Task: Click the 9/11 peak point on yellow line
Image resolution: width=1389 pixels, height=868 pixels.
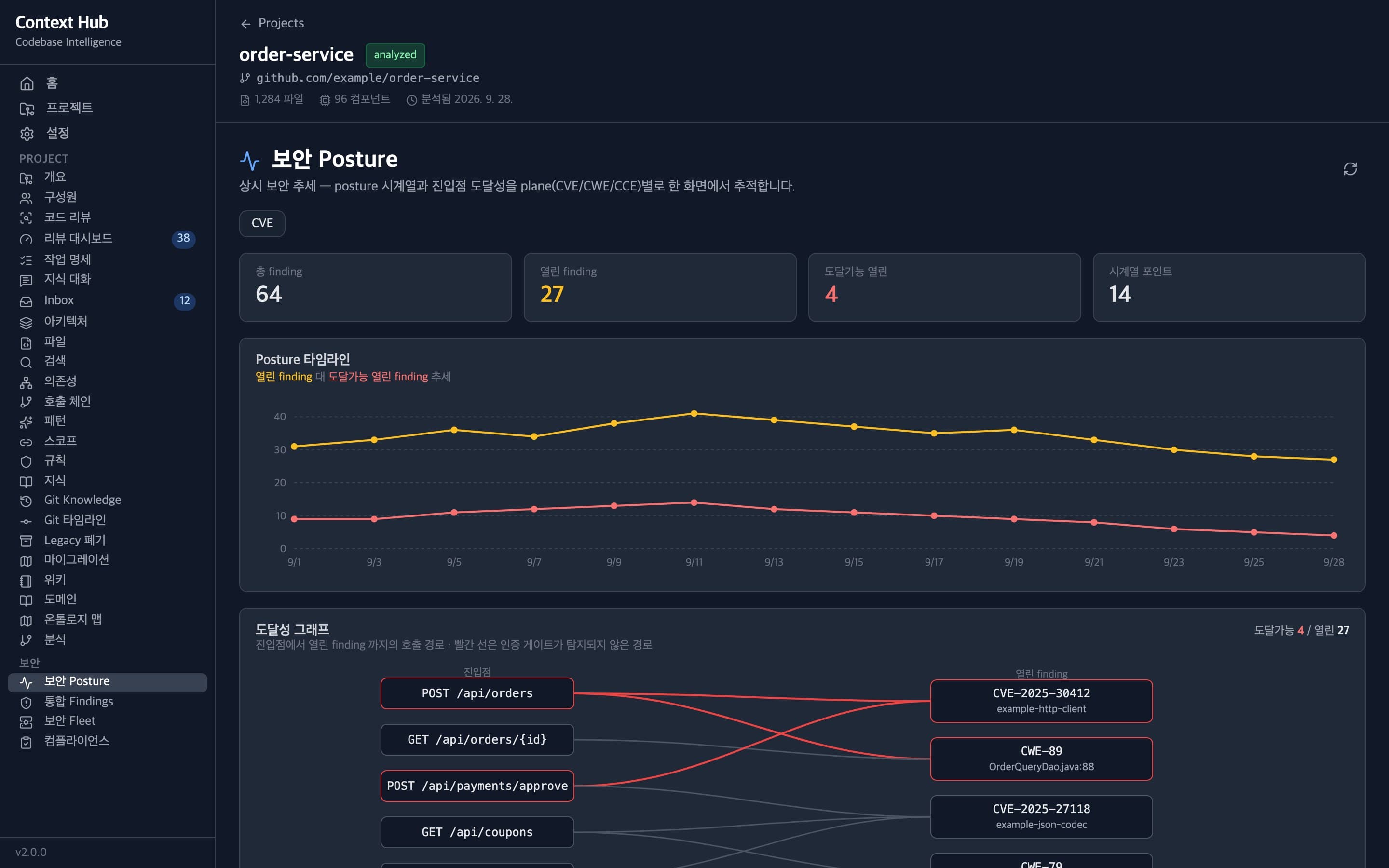Action: (694, 413)
